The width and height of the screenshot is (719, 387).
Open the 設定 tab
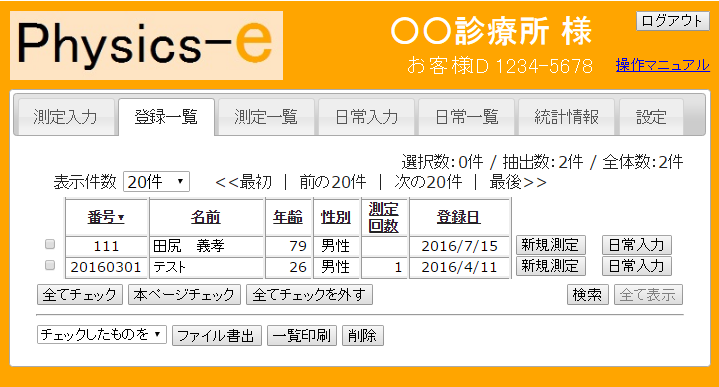pos(651,117)
